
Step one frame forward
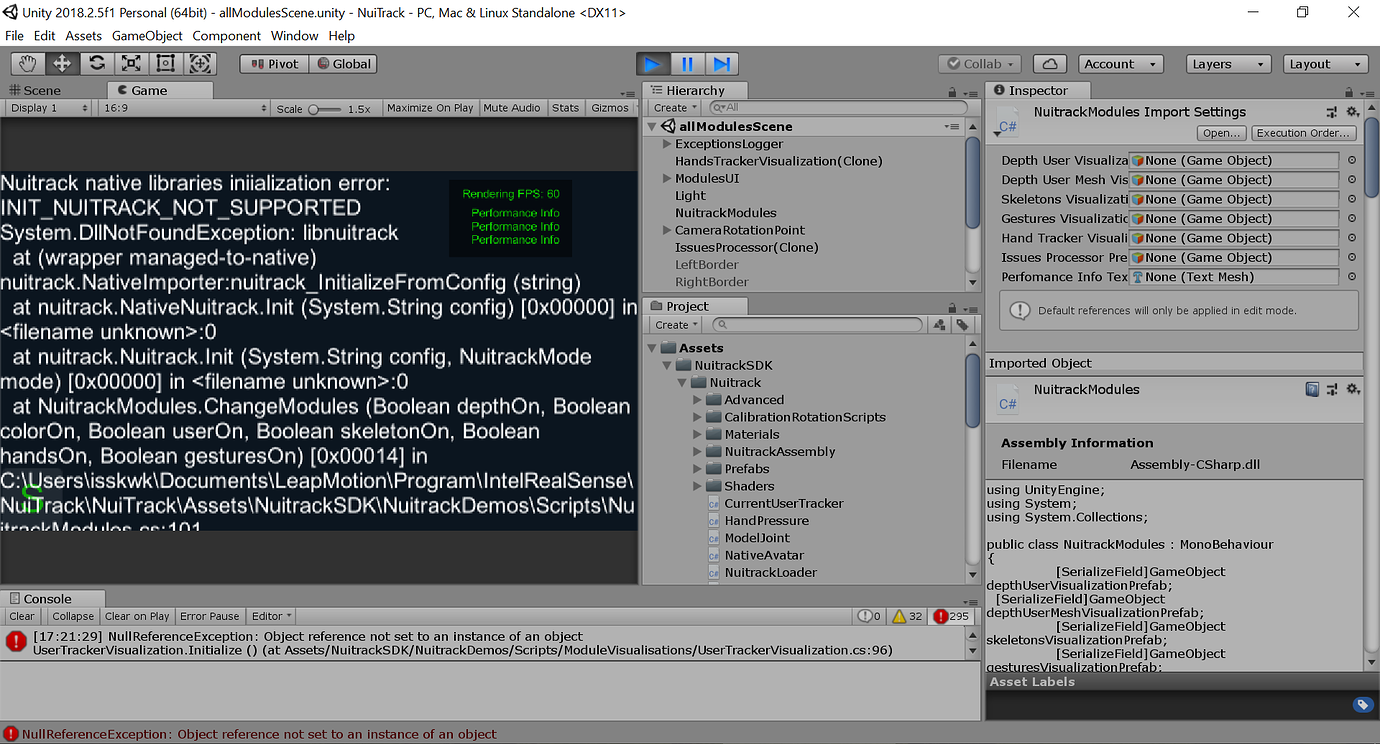click(722, 63)
